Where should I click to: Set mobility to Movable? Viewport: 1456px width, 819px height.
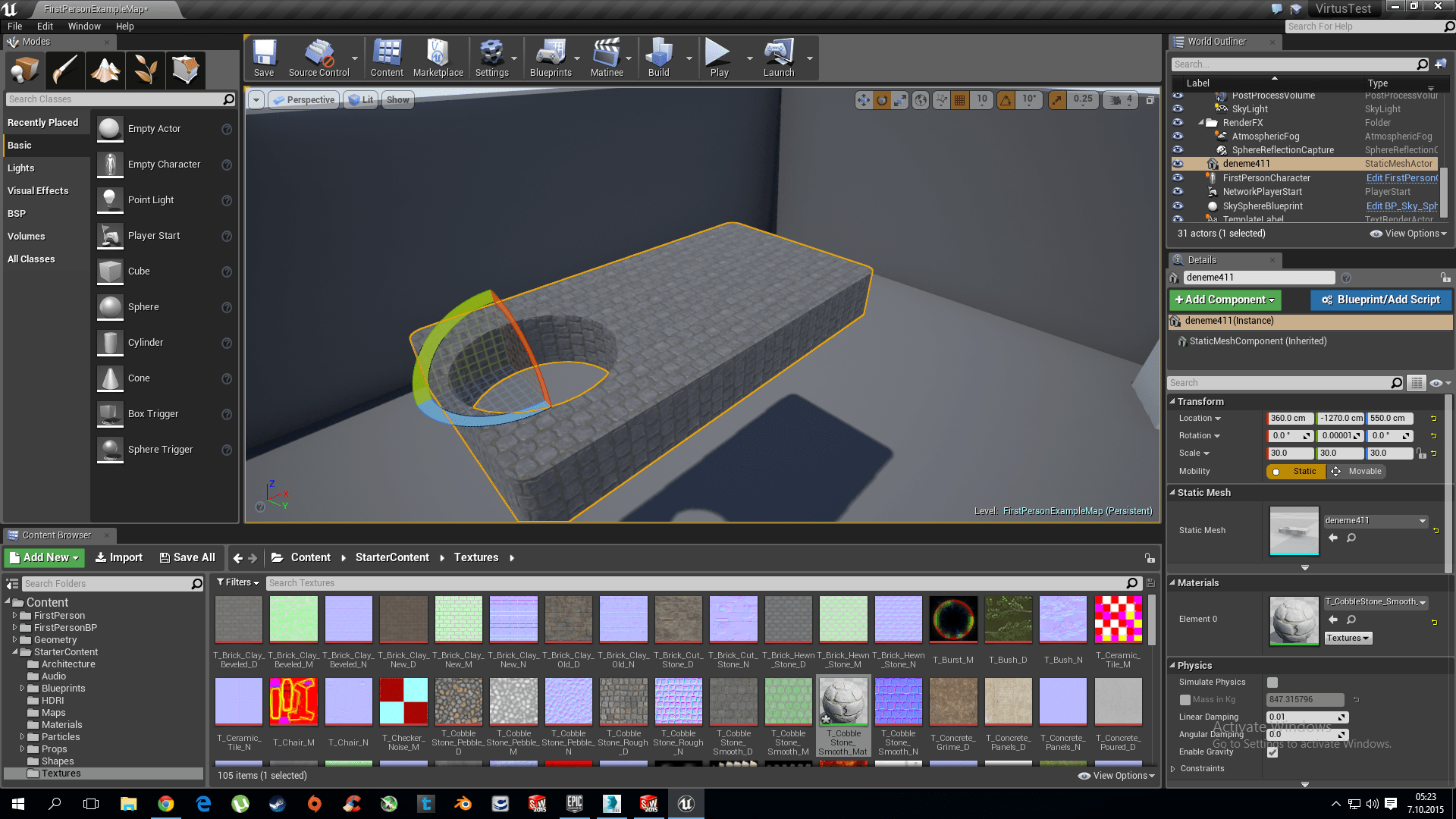[x=1357, y=472]
